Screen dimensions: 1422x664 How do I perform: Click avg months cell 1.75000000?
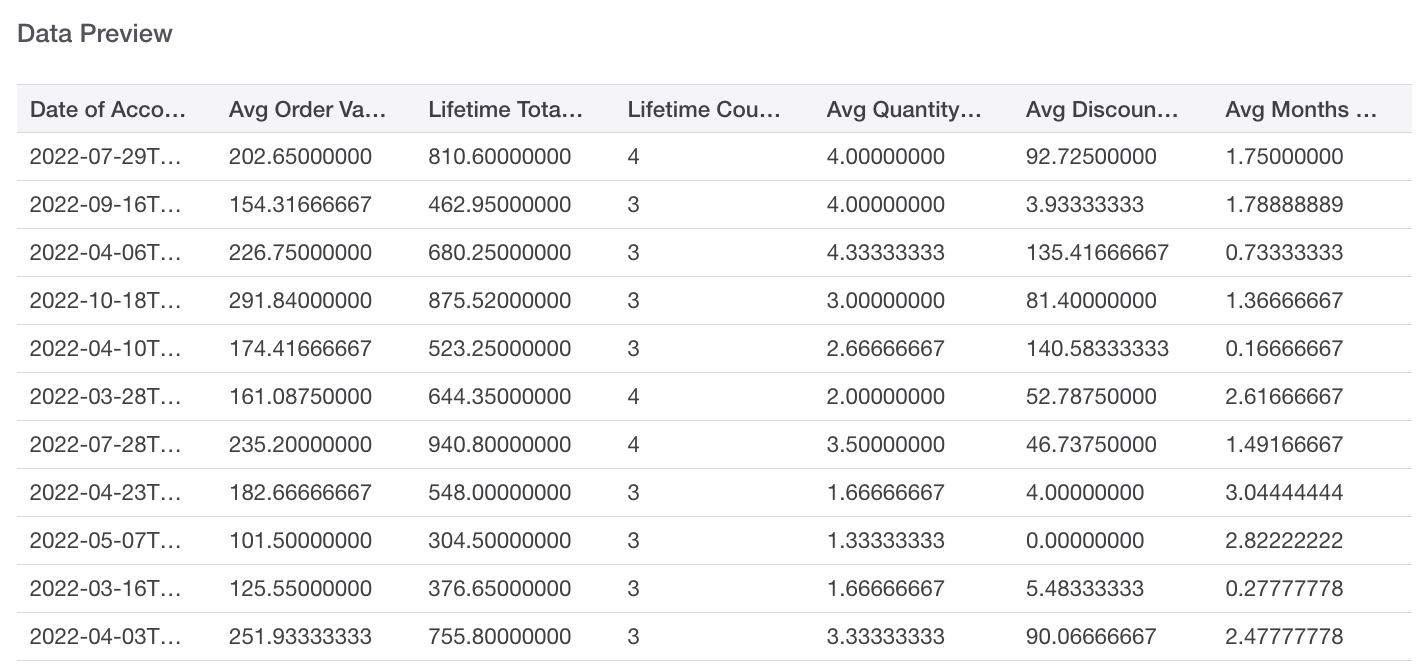click(x=1284, y=157)
